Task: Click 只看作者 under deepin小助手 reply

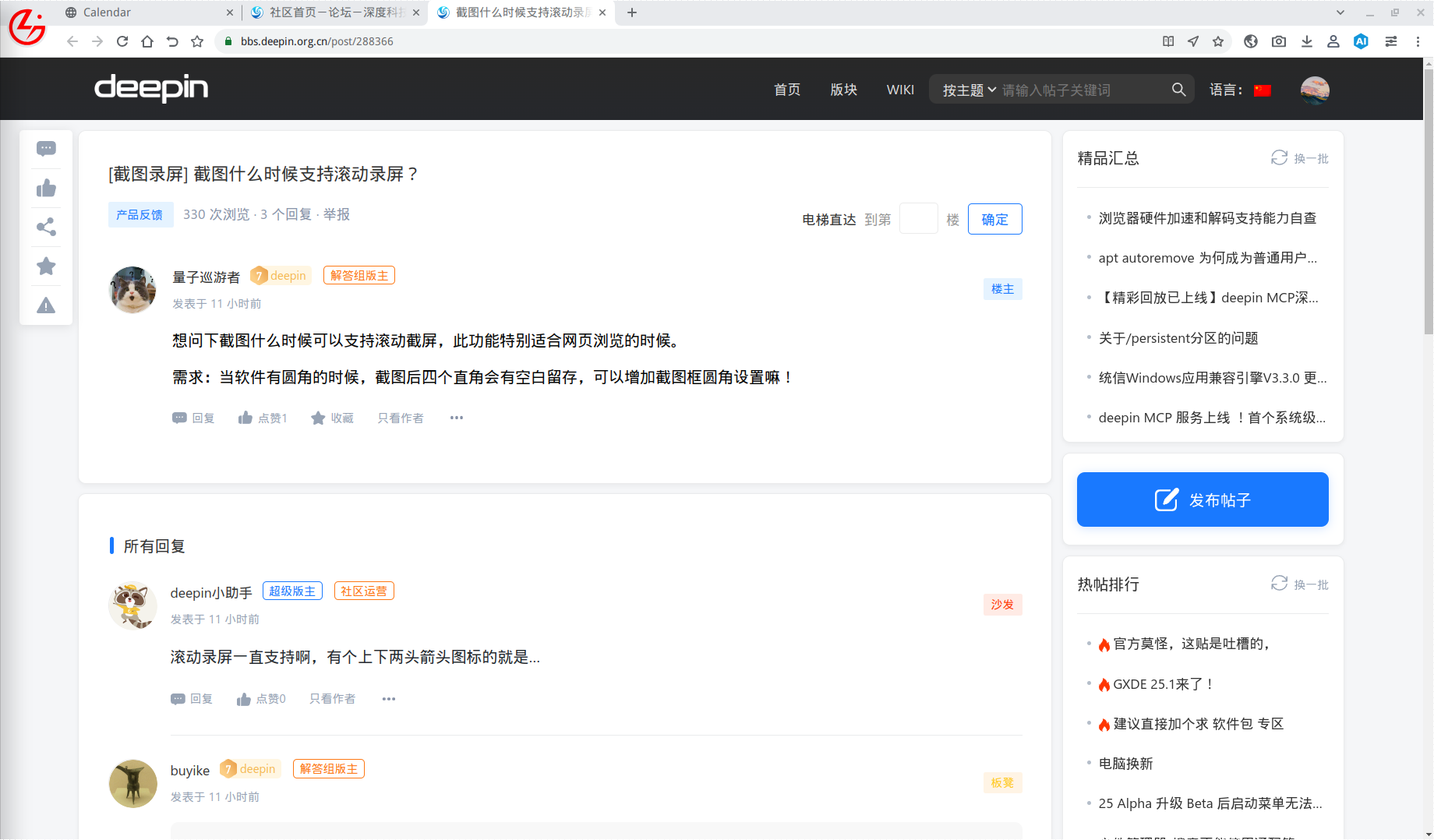Action: point(333,699)
